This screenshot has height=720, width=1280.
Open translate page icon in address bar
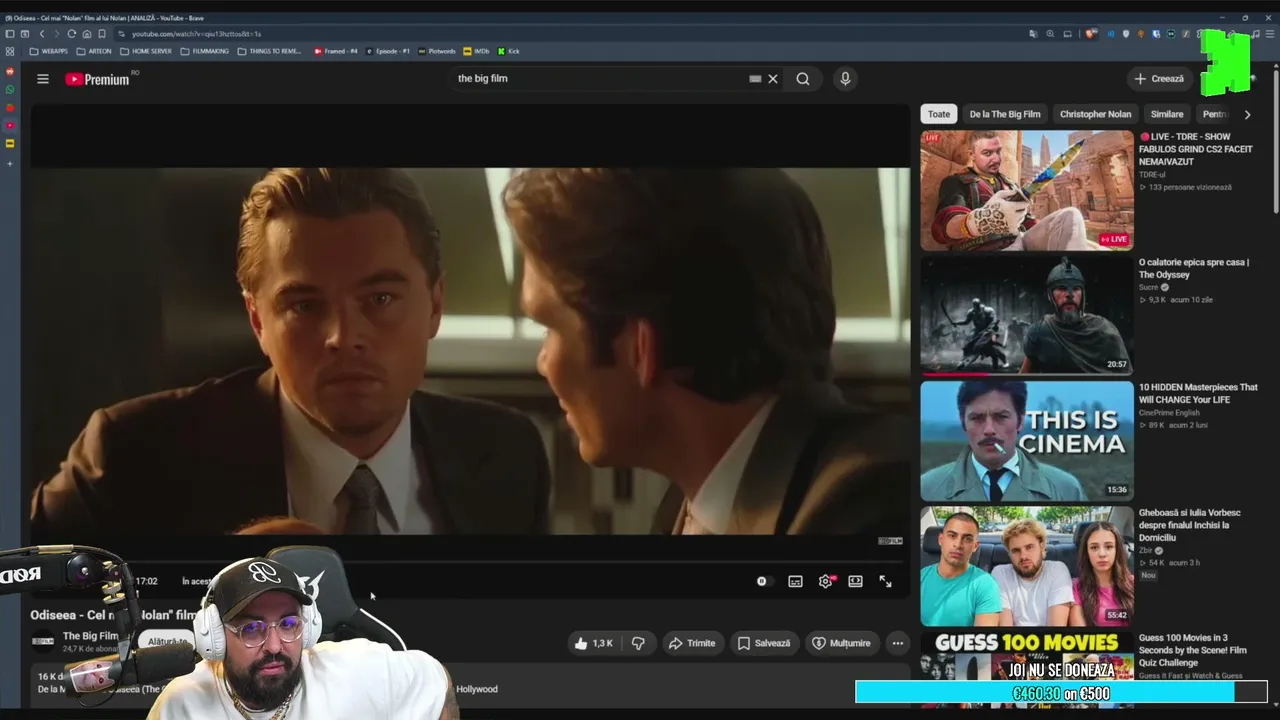1033,34
